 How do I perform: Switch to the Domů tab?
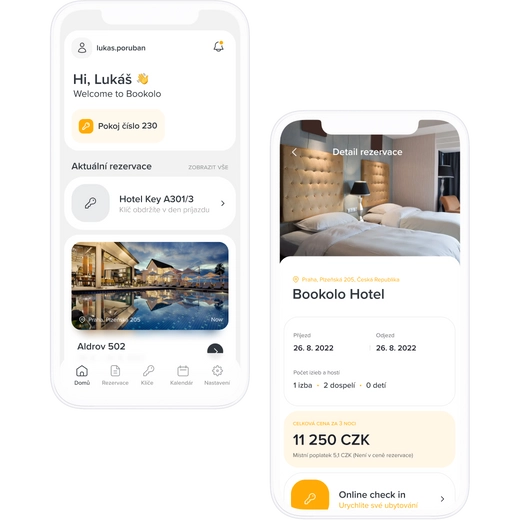[x=82, y=375]
